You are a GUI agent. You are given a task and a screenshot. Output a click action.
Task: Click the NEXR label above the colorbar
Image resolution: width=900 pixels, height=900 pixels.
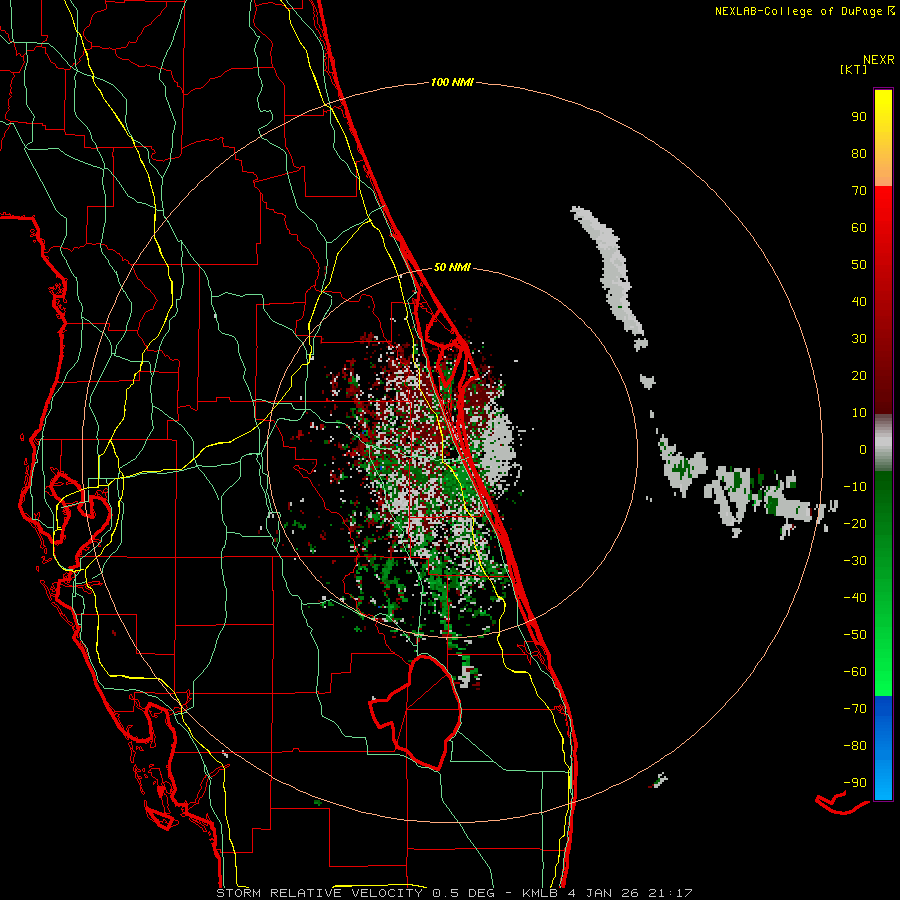point(879,60)
